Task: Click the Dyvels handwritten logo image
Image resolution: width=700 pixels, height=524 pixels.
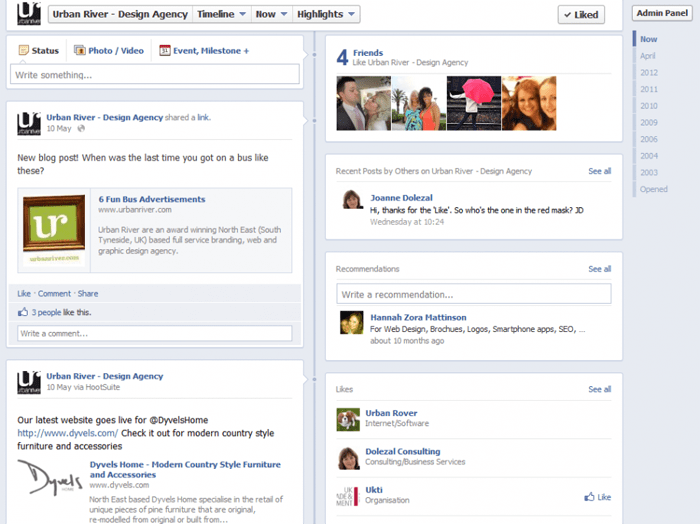Action: tap(50, 477)
